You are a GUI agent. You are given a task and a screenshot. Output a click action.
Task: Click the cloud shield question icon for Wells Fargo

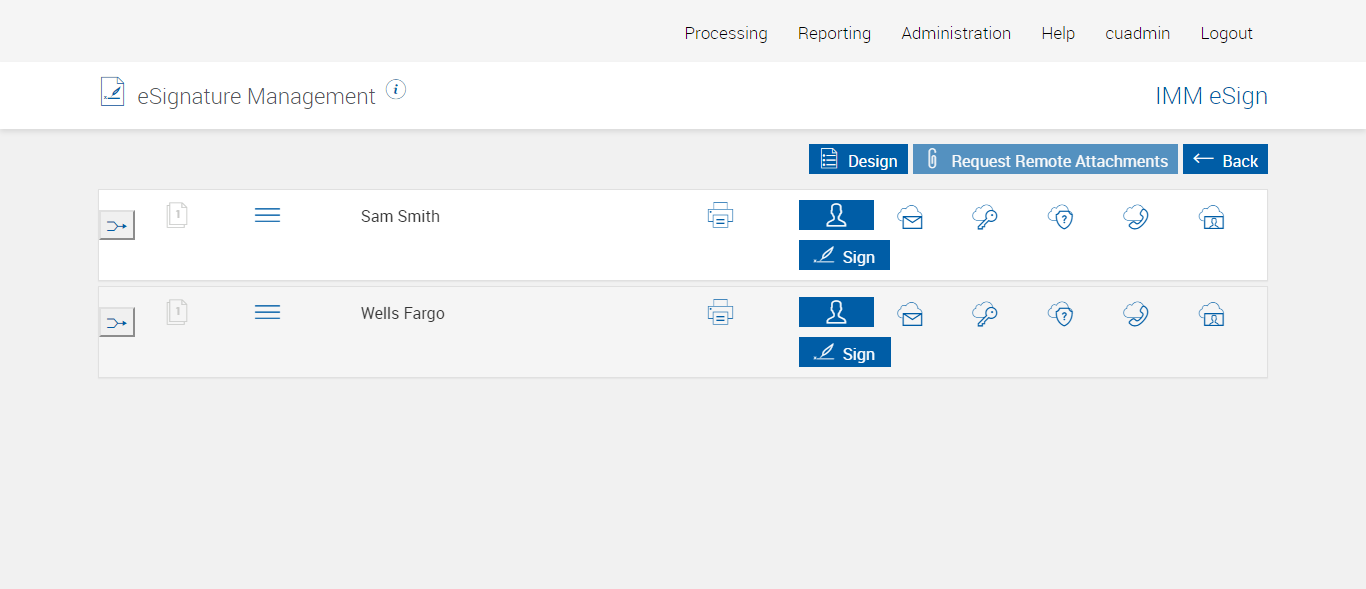click(x=1060, y=314)
